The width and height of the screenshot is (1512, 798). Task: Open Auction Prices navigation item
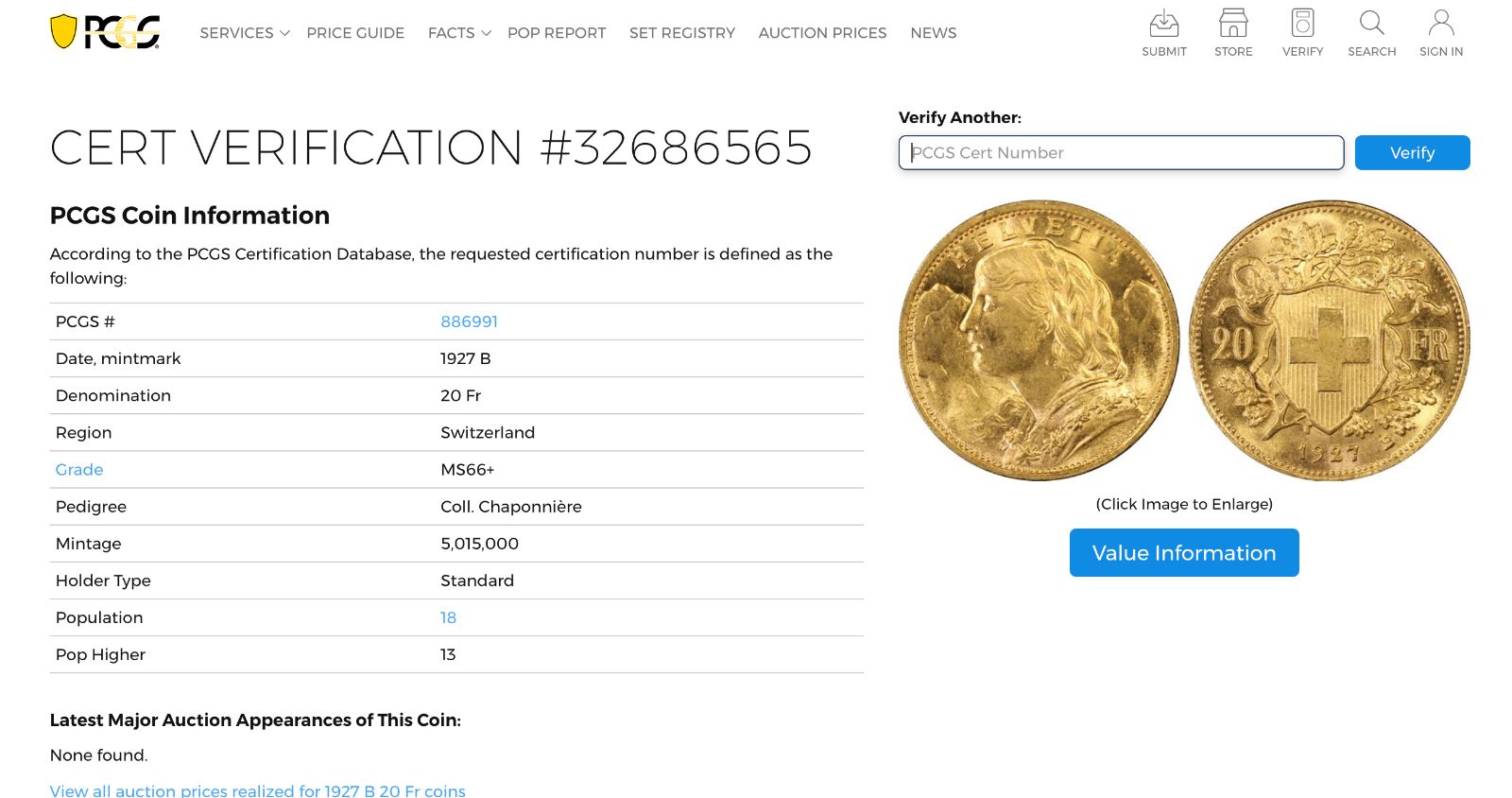point(822,33)
